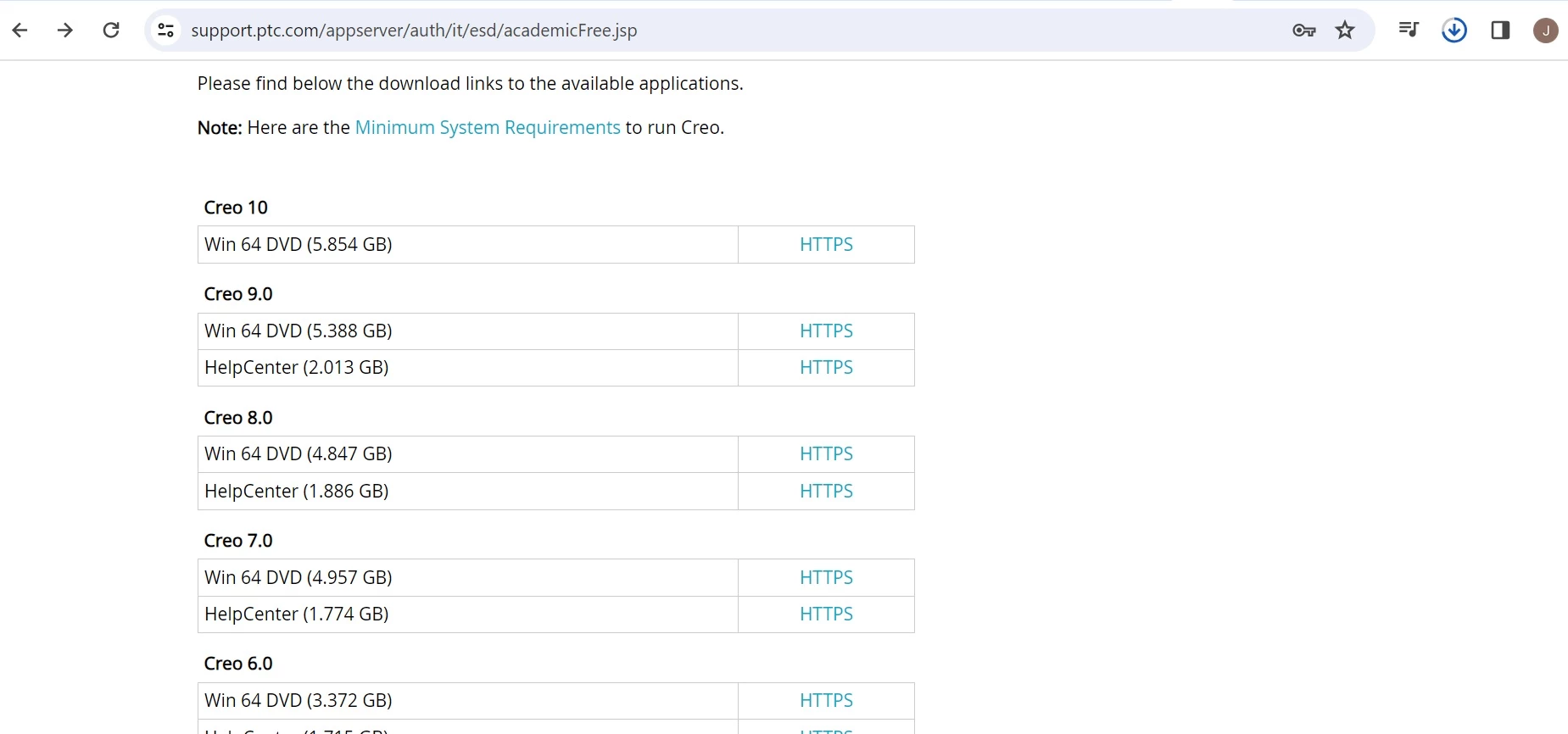
Task: Download Creo 6.0 Win 64 DVD via HTTPS
Action: point(826,700)
